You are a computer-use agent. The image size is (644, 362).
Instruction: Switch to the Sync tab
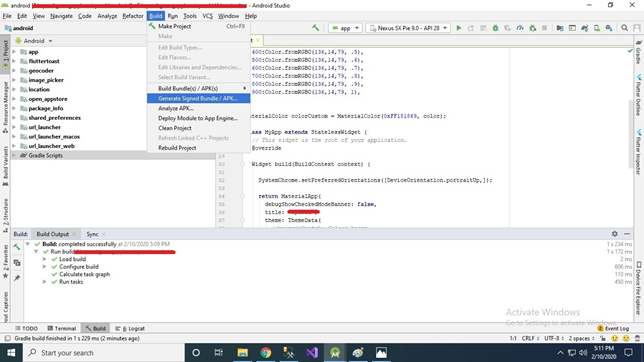(92, 234)
